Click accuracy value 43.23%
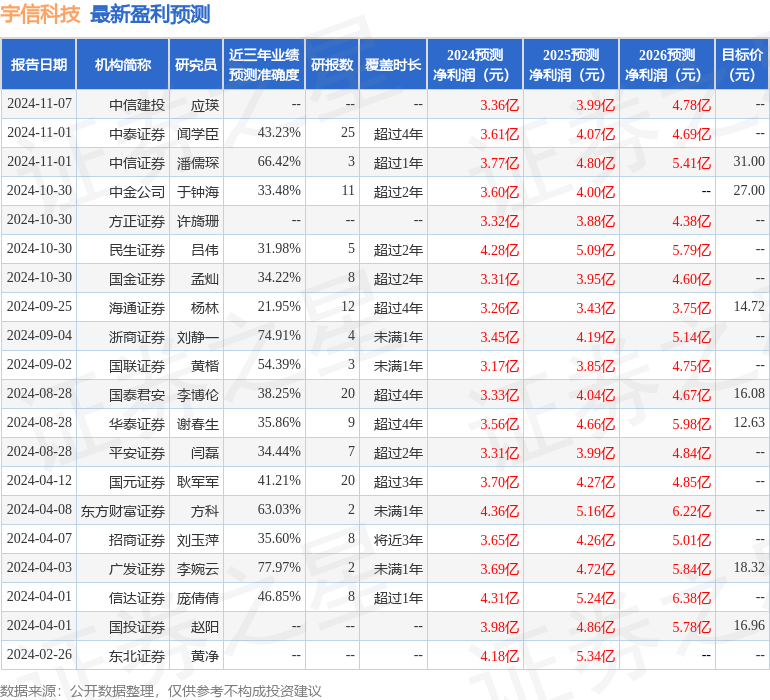Image resolution: width=770 pixels, height=700 pixels. [x=279, y=133]
